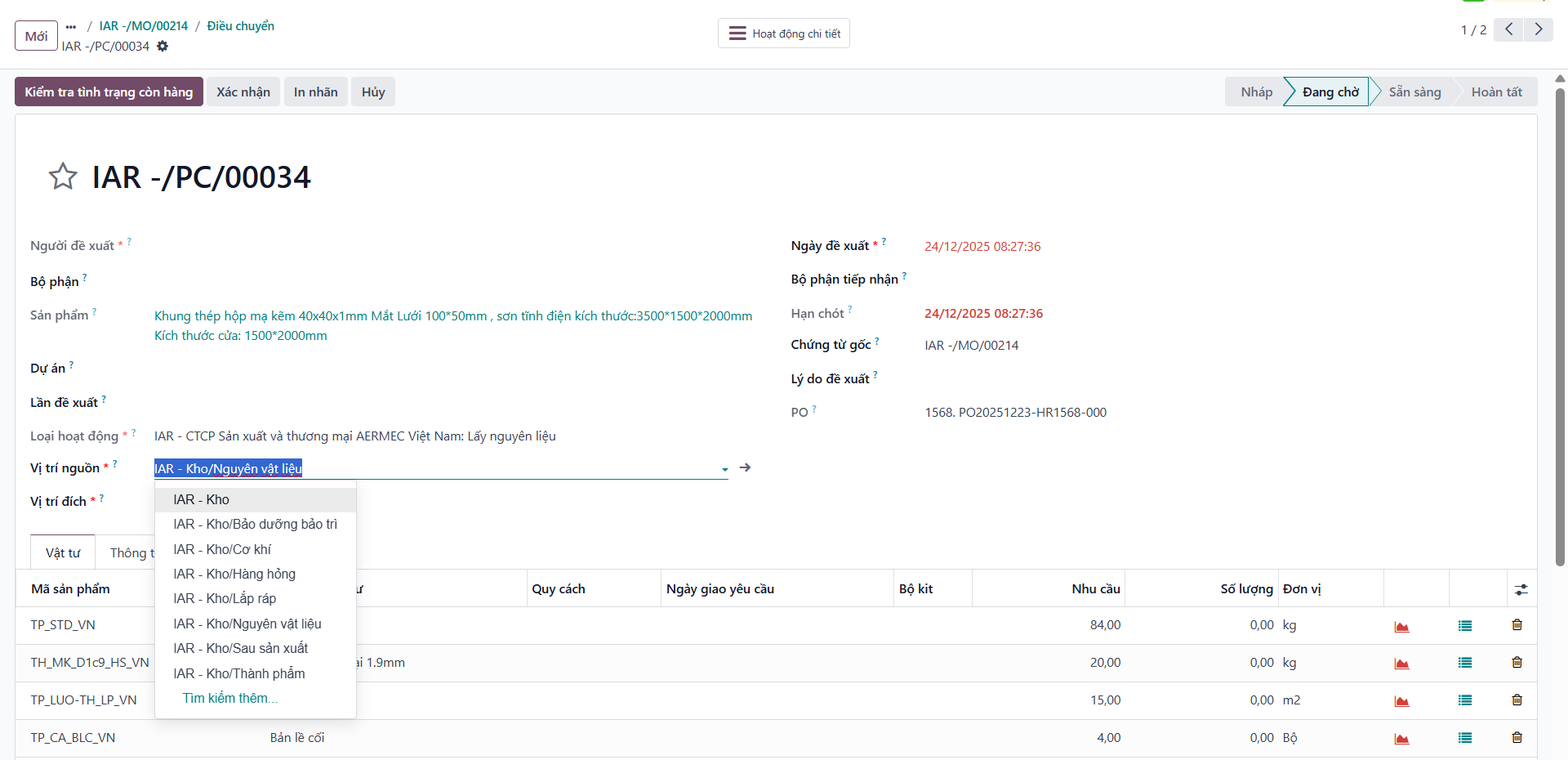Show forecast chart for TP_STD_VN row

[1401, 626]
